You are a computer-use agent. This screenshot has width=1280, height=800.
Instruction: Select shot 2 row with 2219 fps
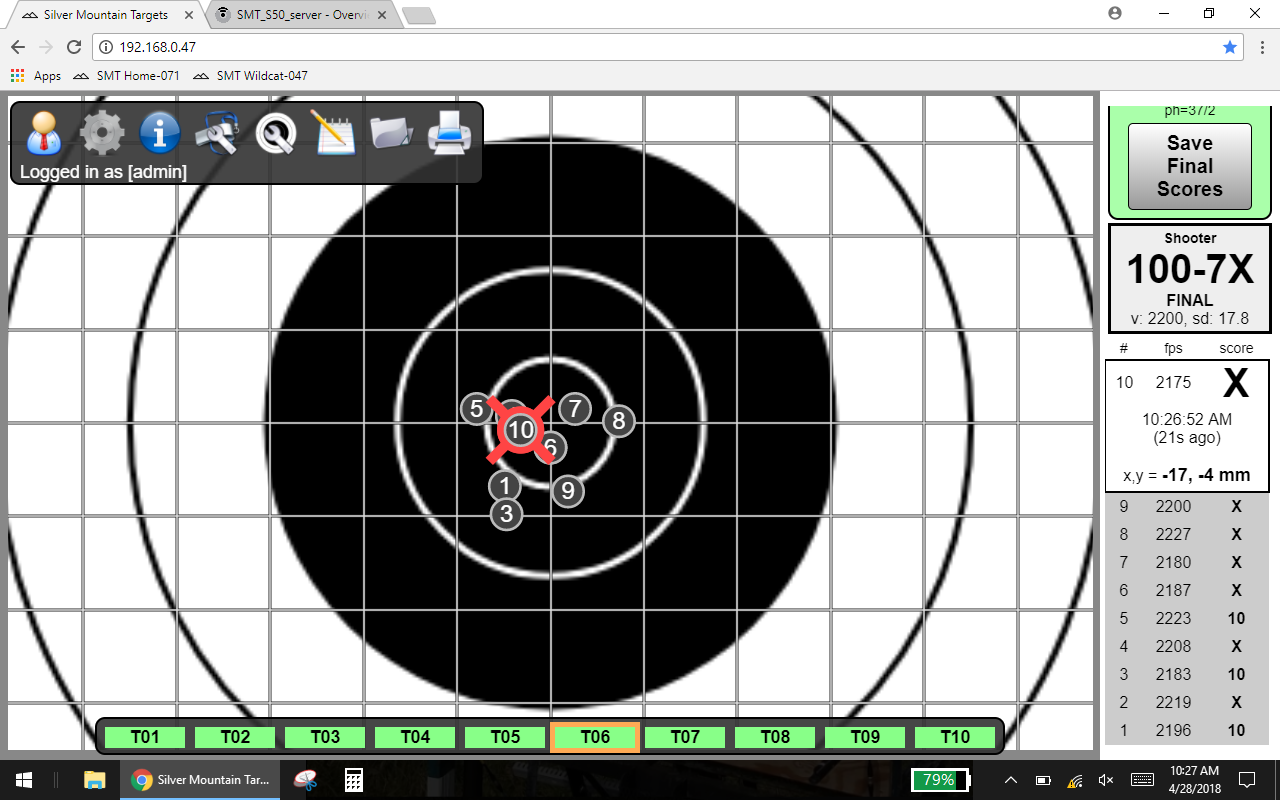[x=1187, y=702]
